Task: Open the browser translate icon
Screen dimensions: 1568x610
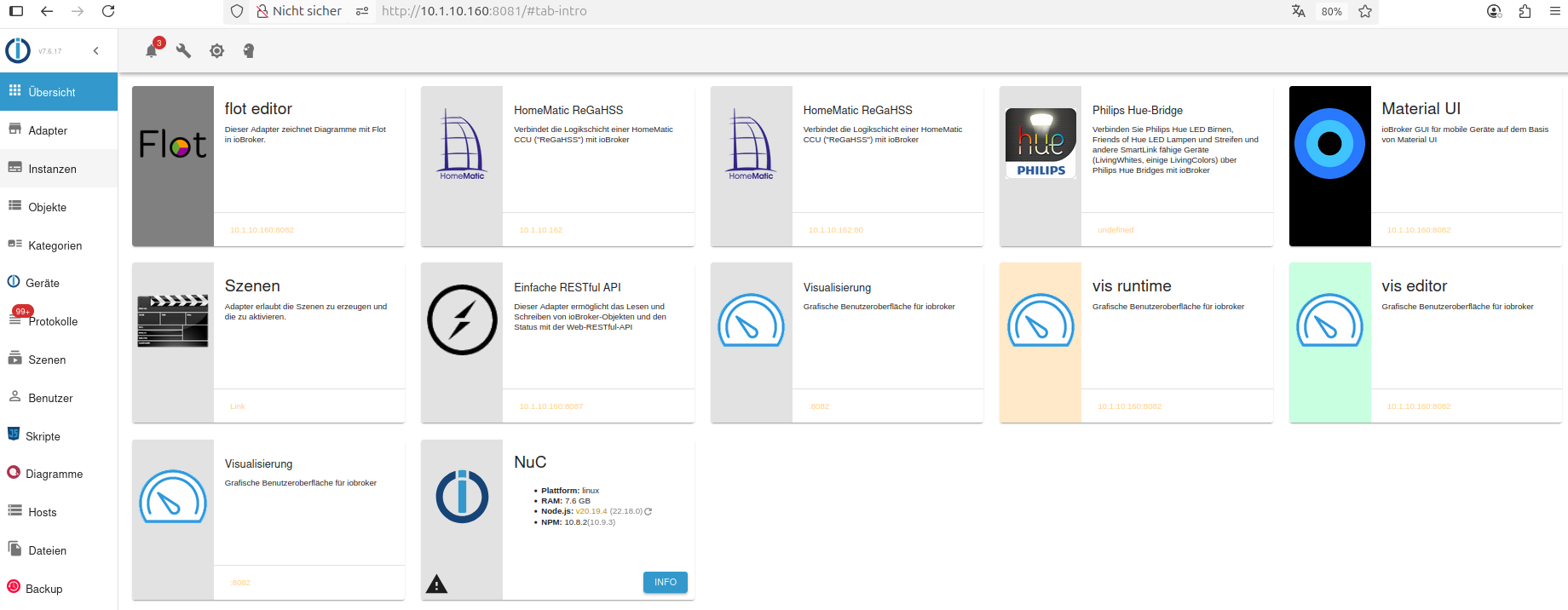Action: tap(1298, 11)
